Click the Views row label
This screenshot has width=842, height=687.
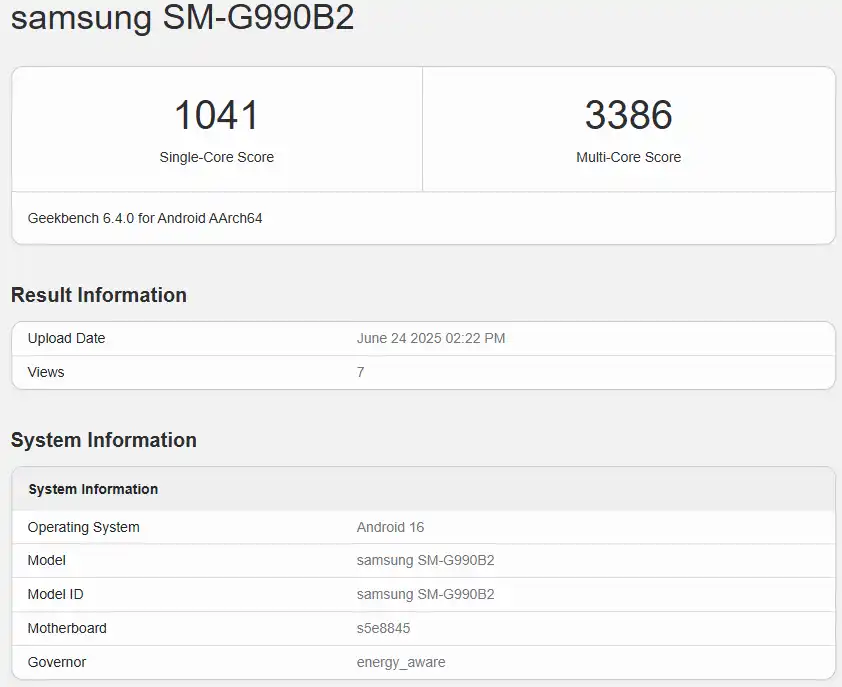[x=46, y=372]
